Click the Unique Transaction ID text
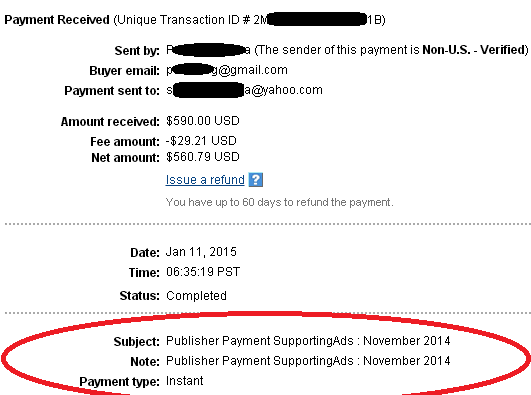Viewport: 531px width, 395px height. coord(249,20)
